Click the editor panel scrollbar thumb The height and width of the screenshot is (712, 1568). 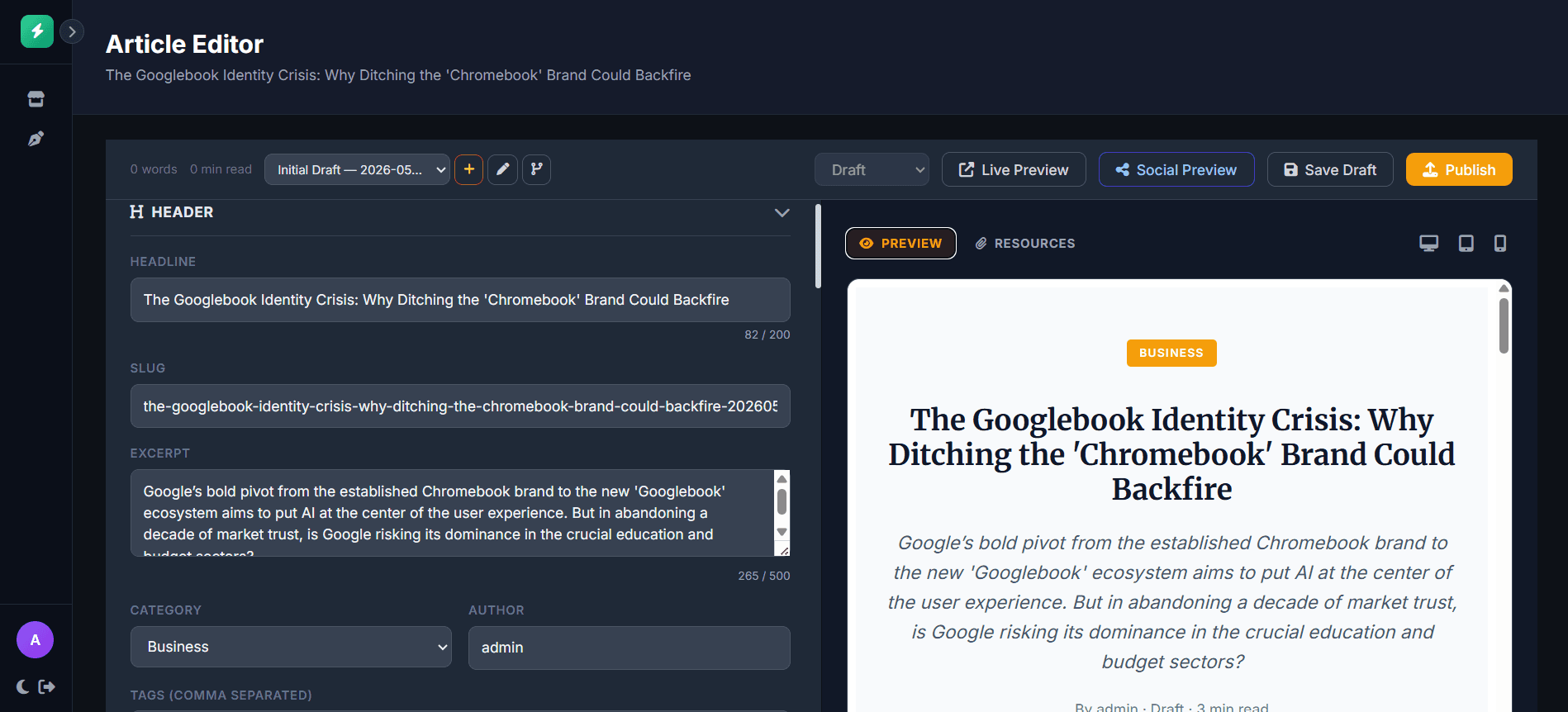(x=818, y=246)
